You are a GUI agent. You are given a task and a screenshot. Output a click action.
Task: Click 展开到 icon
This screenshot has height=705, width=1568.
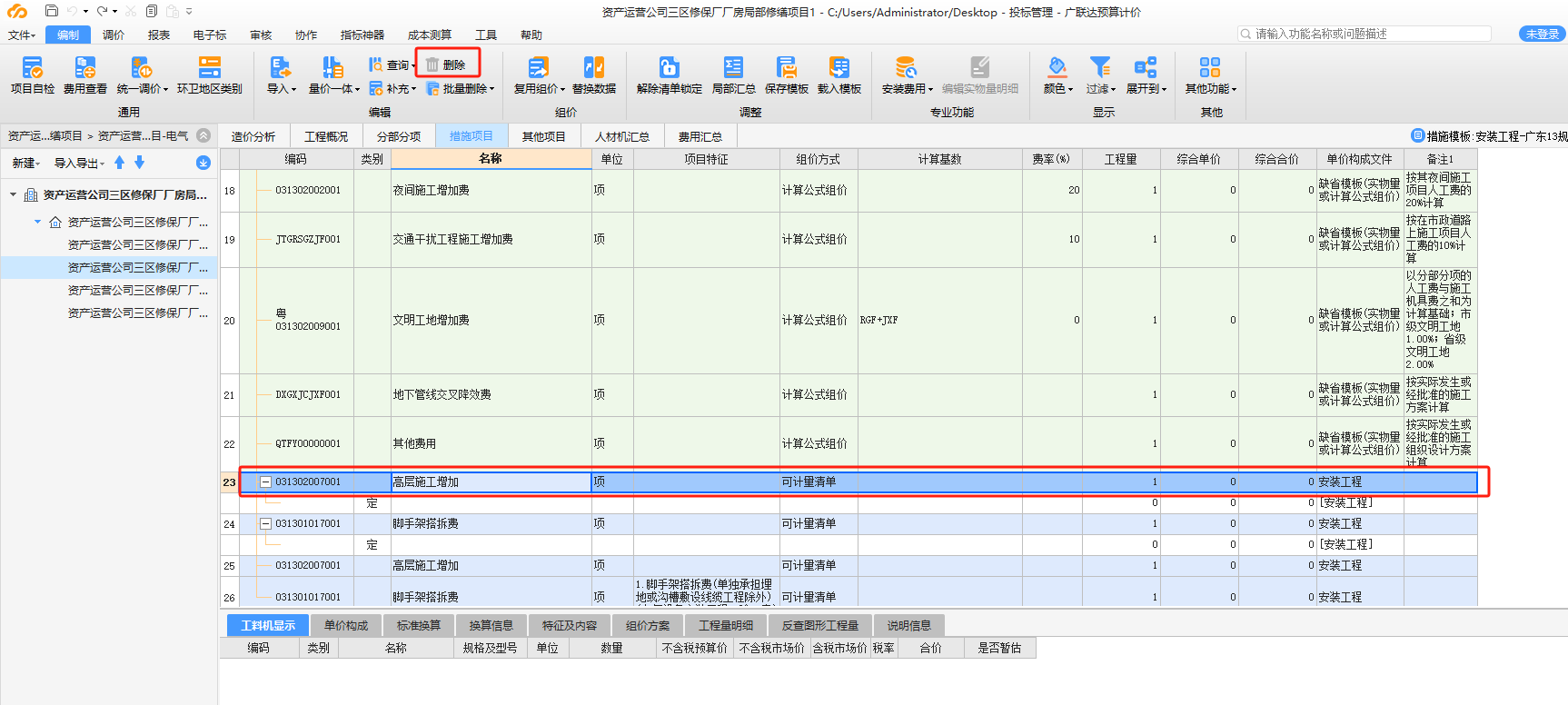click(1146, 67)
